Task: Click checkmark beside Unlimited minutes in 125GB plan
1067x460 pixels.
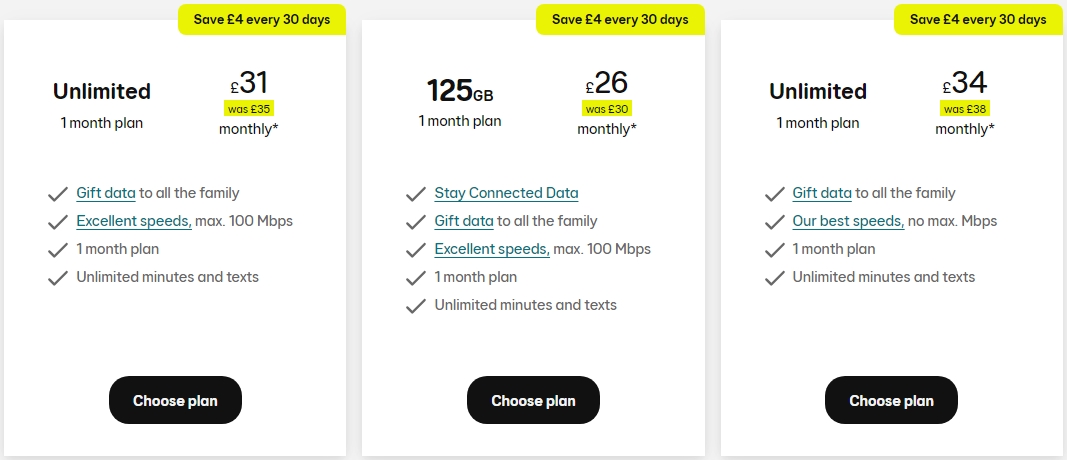Action: (415, 306)
